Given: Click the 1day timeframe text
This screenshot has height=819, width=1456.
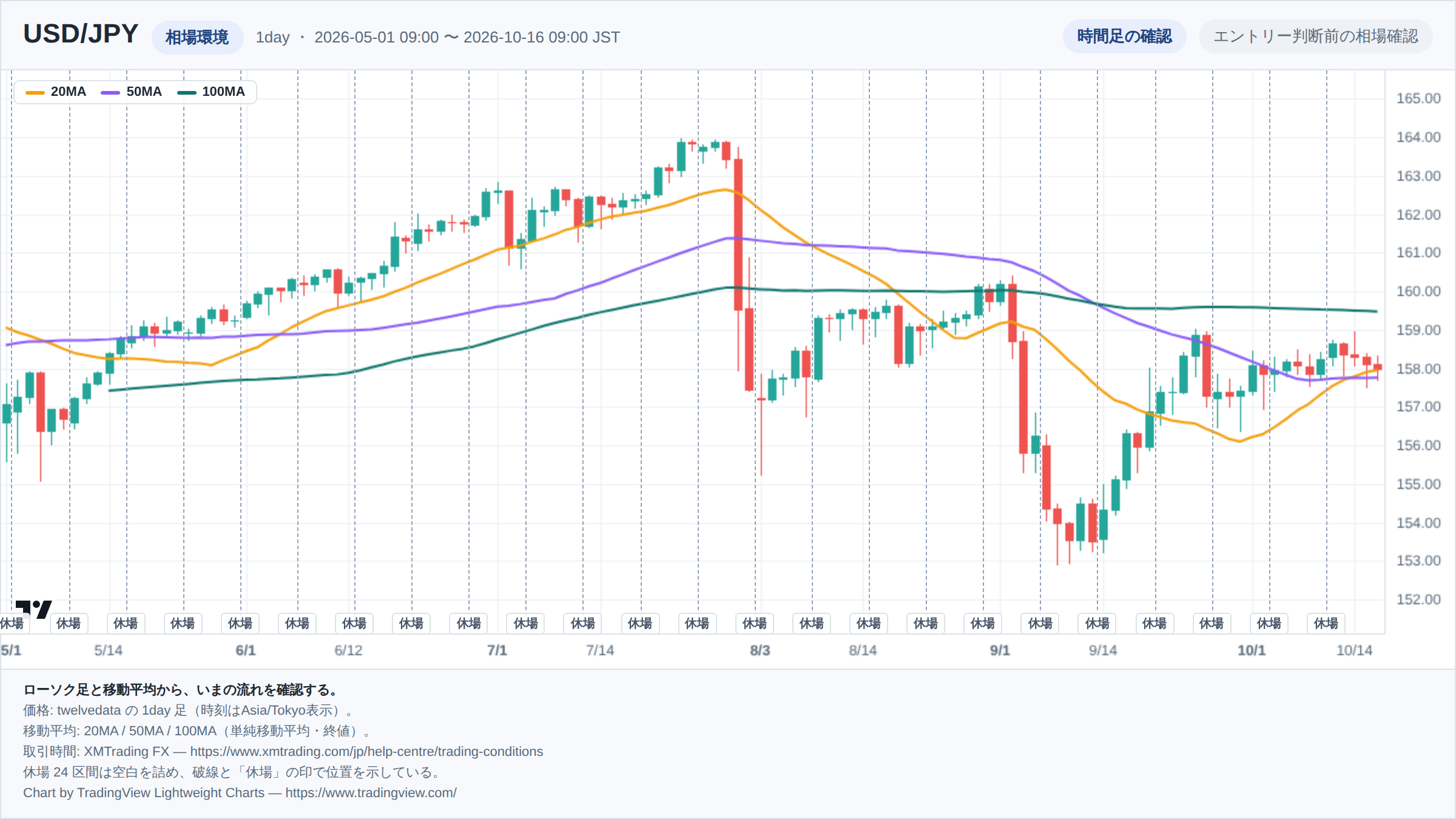Looking at the screenshot, I should (x=272, y=38).
